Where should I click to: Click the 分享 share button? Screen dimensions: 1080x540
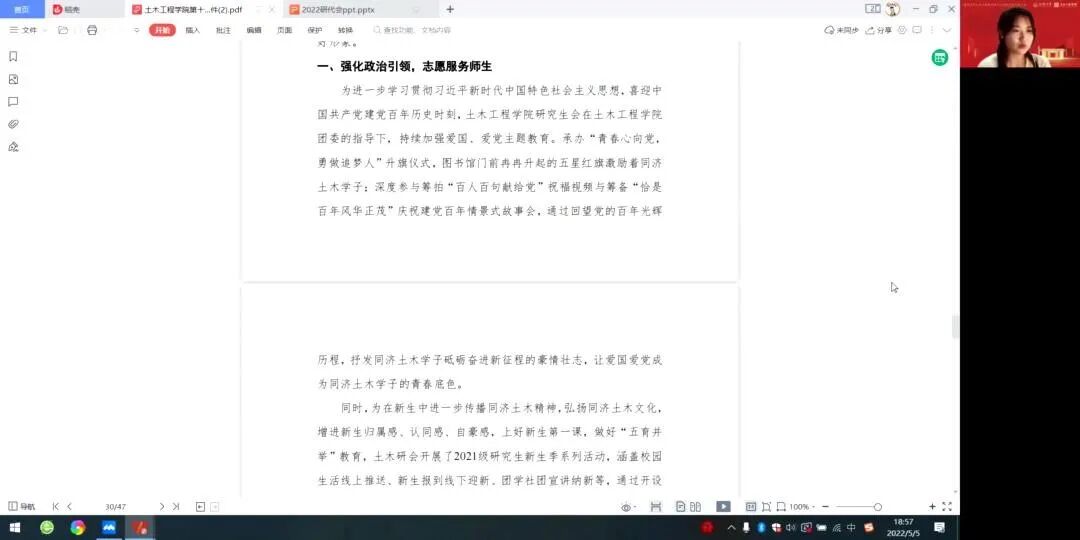(x=879, y=30)
